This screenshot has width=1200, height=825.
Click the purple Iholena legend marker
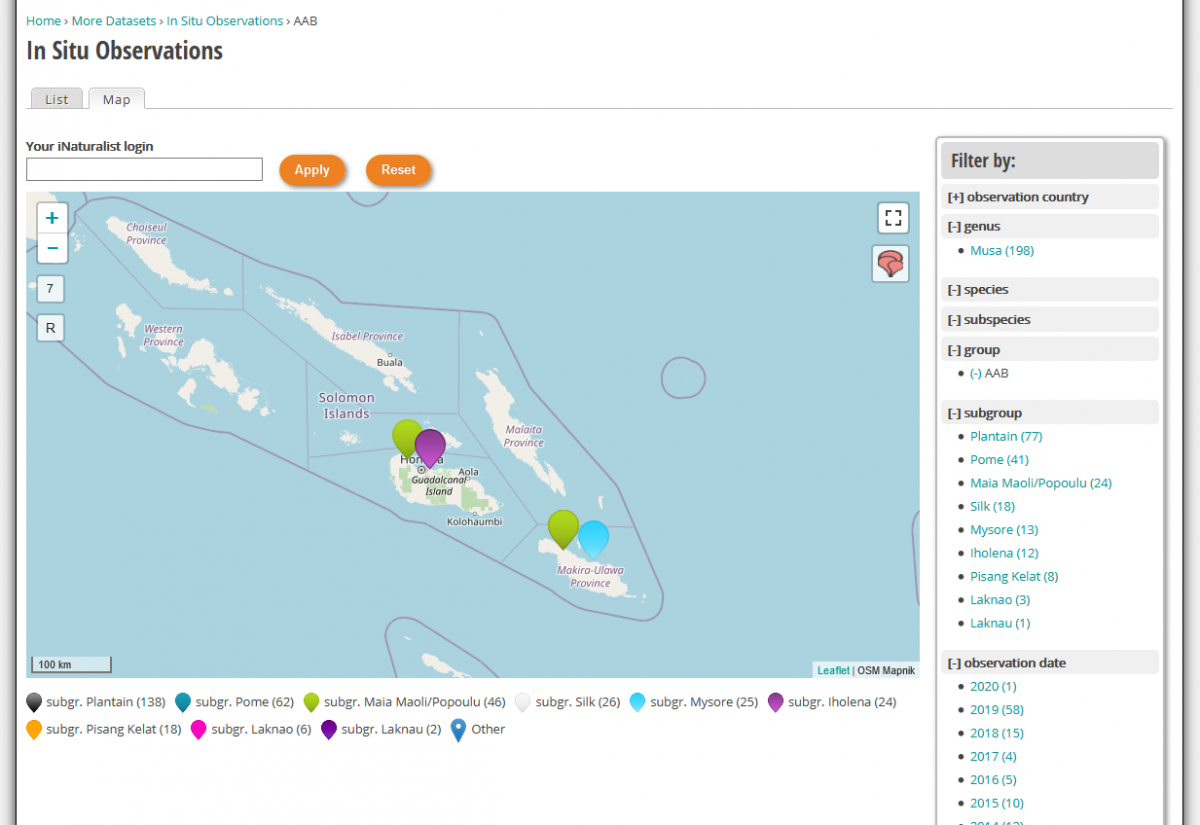pos(776,702)
